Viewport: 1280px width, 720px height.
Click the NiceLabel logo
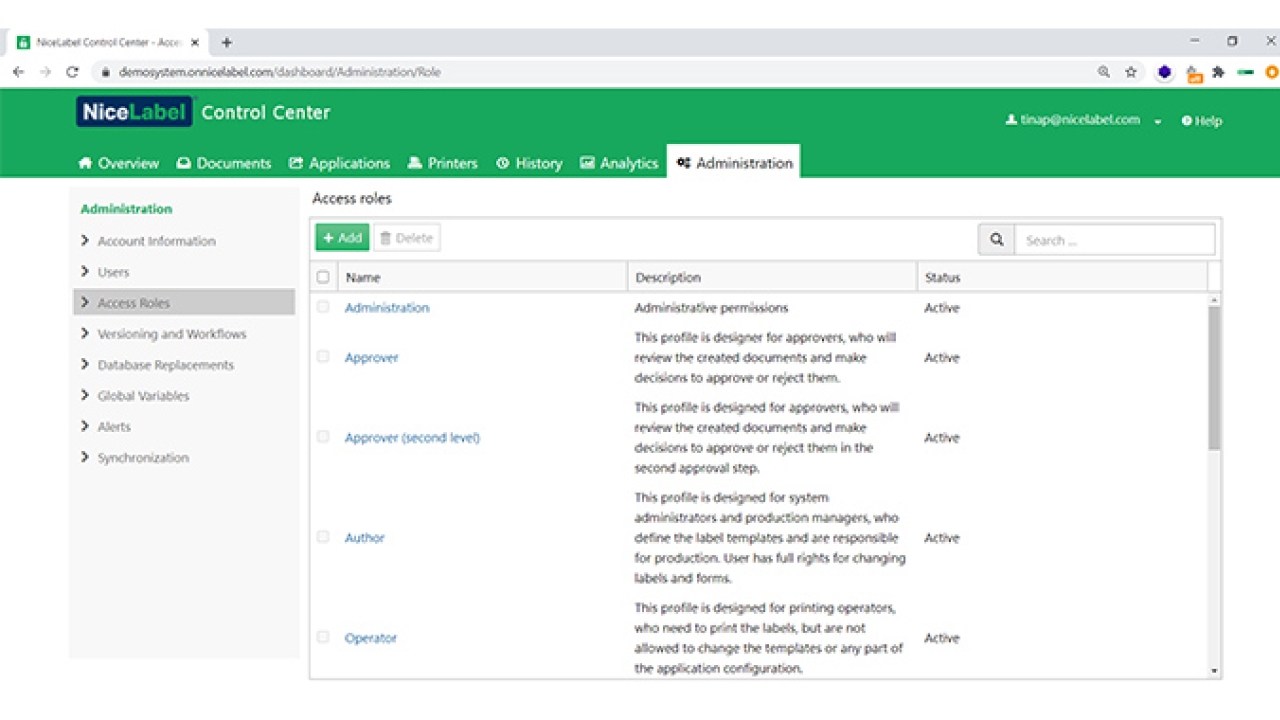click(x=134, y=112)
